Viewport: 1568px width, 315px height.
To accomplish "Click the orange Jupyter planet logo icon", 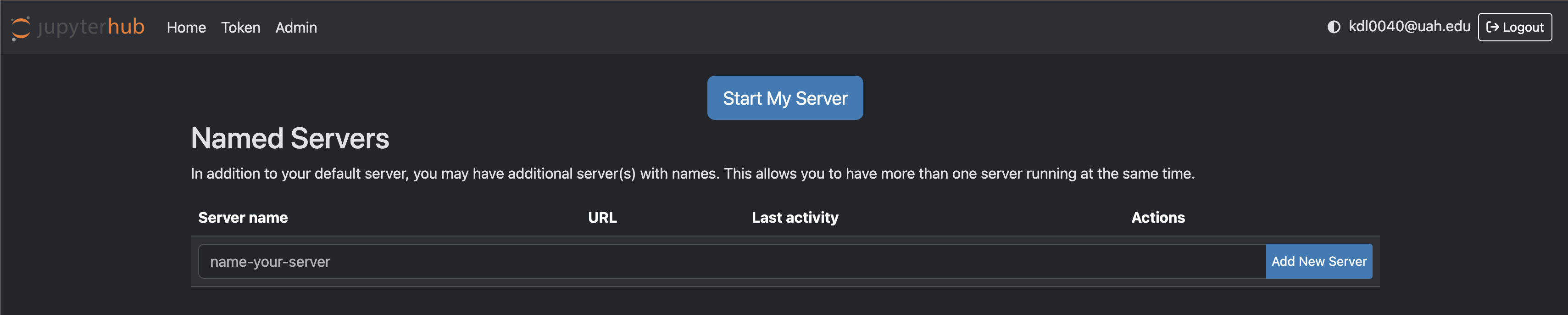I will pos(21,28).
